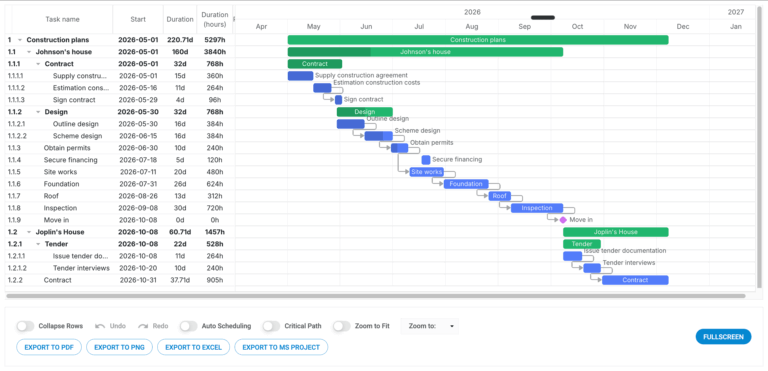Select the Site works row in grid
Image resolution: width=768 pixels, height=371 pixels.
[120, 172]
